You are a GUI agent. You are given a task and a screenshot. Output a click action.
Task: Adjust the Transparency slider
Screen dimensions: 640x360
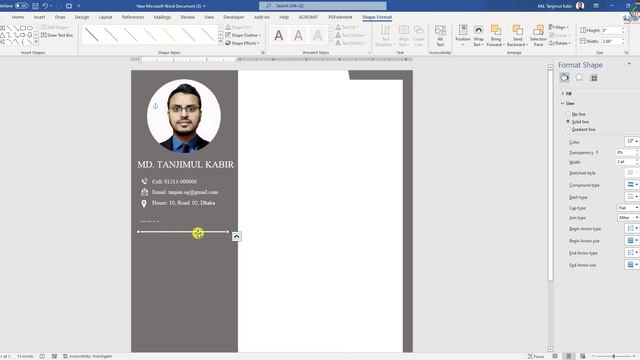[597, 152]
